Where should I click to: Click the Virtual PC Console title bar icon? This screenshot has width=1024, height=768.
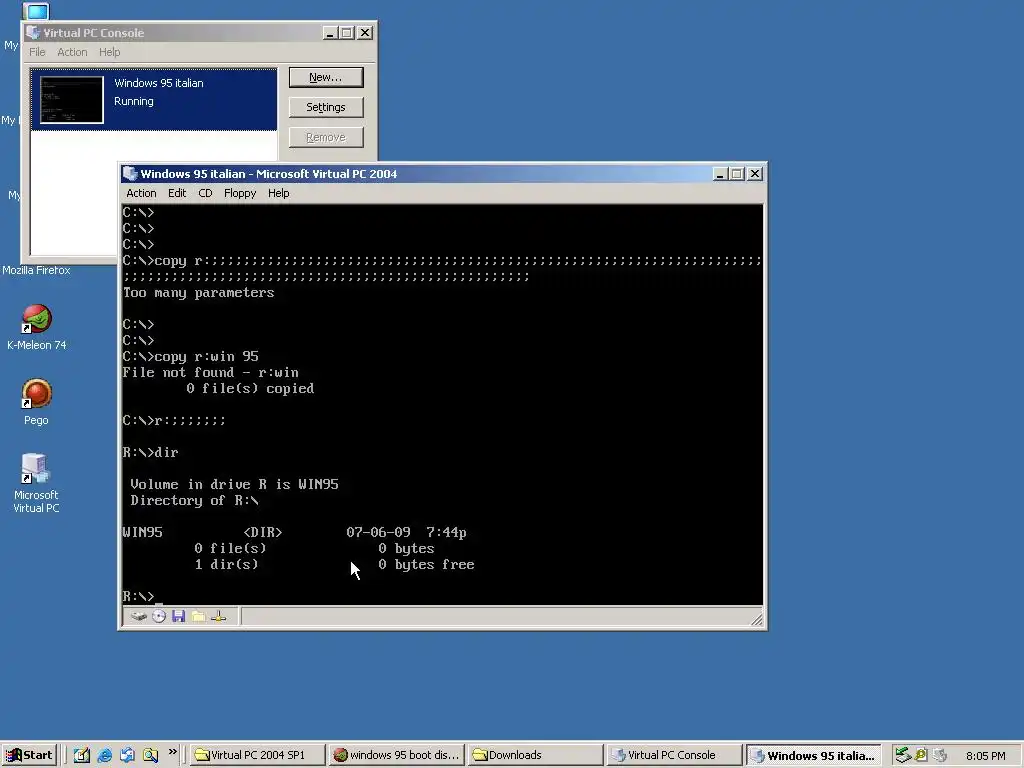33,33
